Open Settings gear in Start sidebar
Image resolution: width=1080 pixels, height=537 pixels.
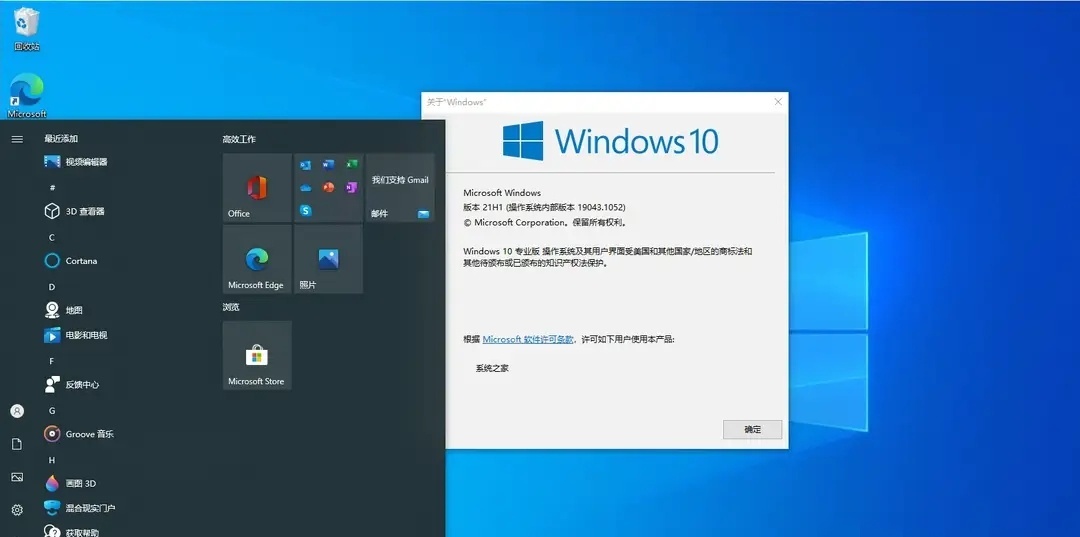point(17,510)
